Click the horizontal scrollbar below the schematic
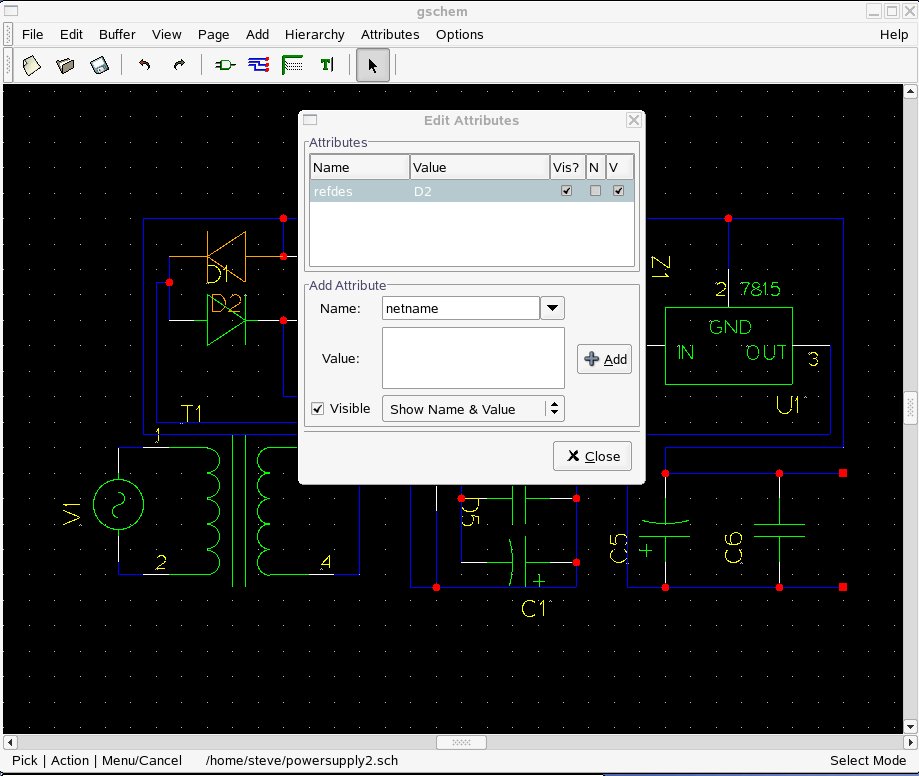Image resolution: width=919 pixels, height=776 pixels. point(461,743)
